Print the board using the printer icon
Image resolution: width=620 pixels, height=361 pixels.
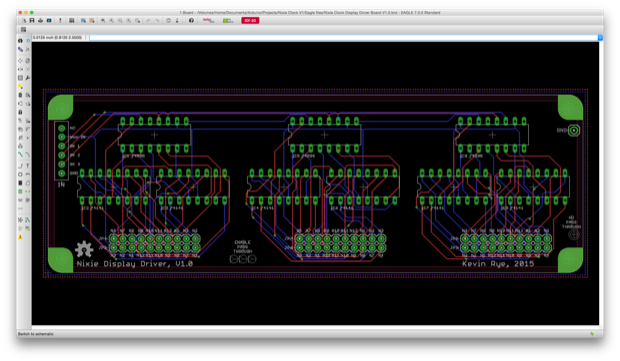click(40, 21)
